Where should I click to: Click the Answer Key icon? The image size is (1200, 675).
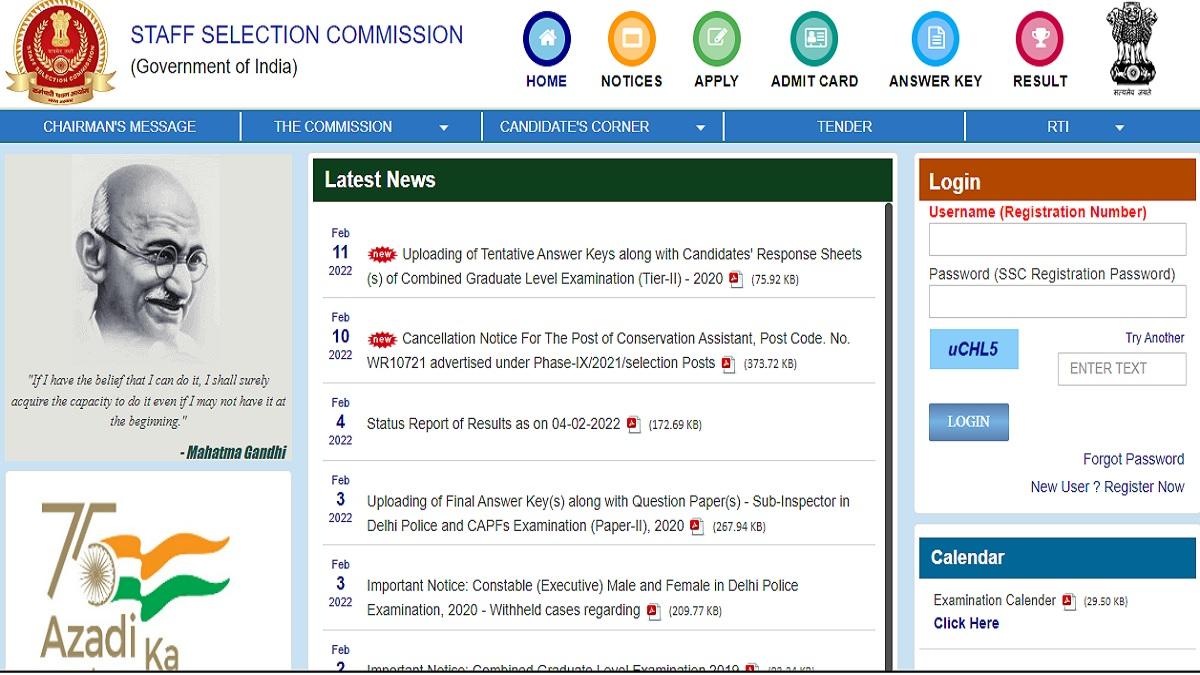[935, 40]
